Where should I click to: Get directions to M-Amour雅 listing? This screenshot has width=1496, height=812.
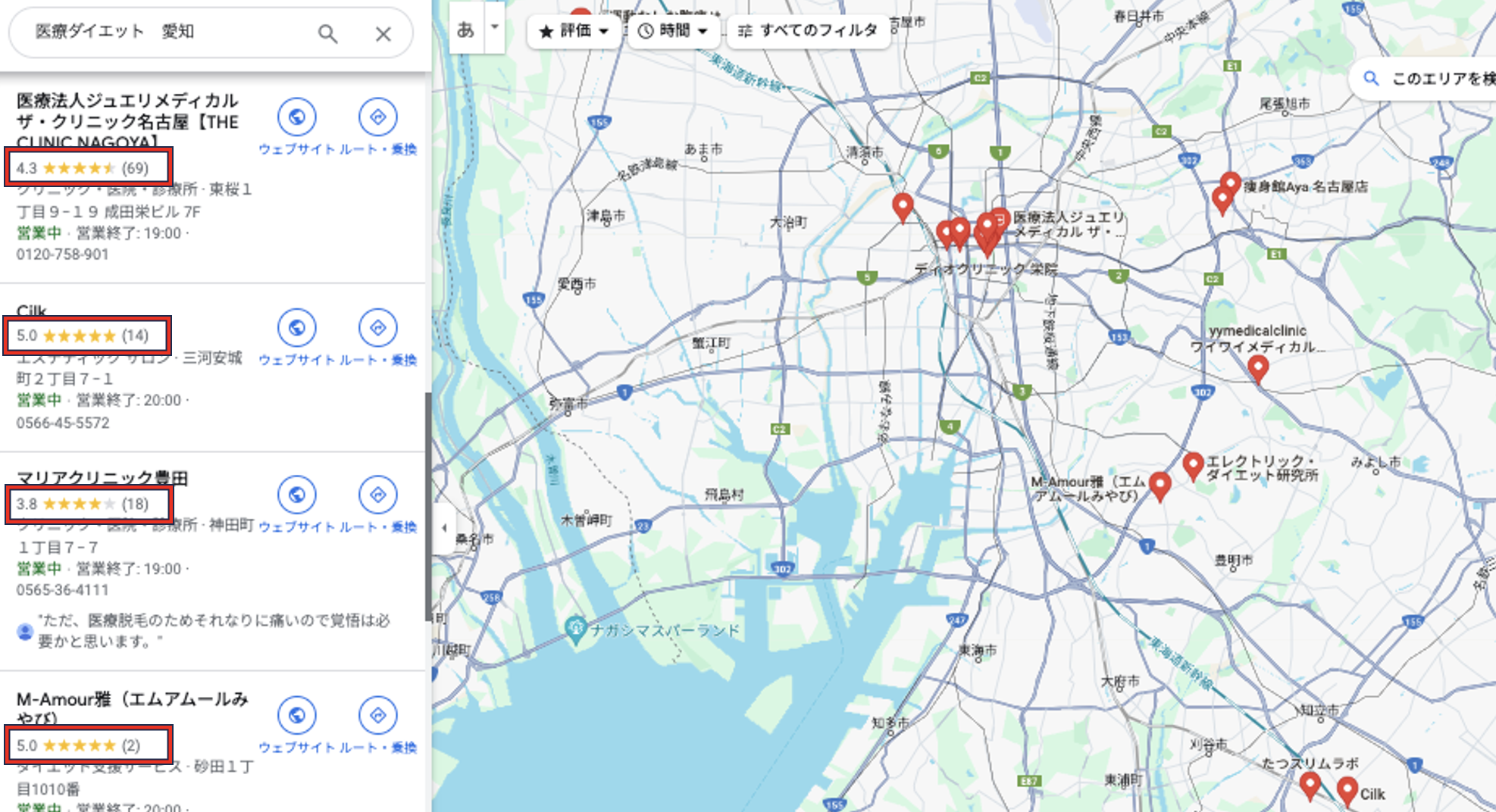(377, 715)
